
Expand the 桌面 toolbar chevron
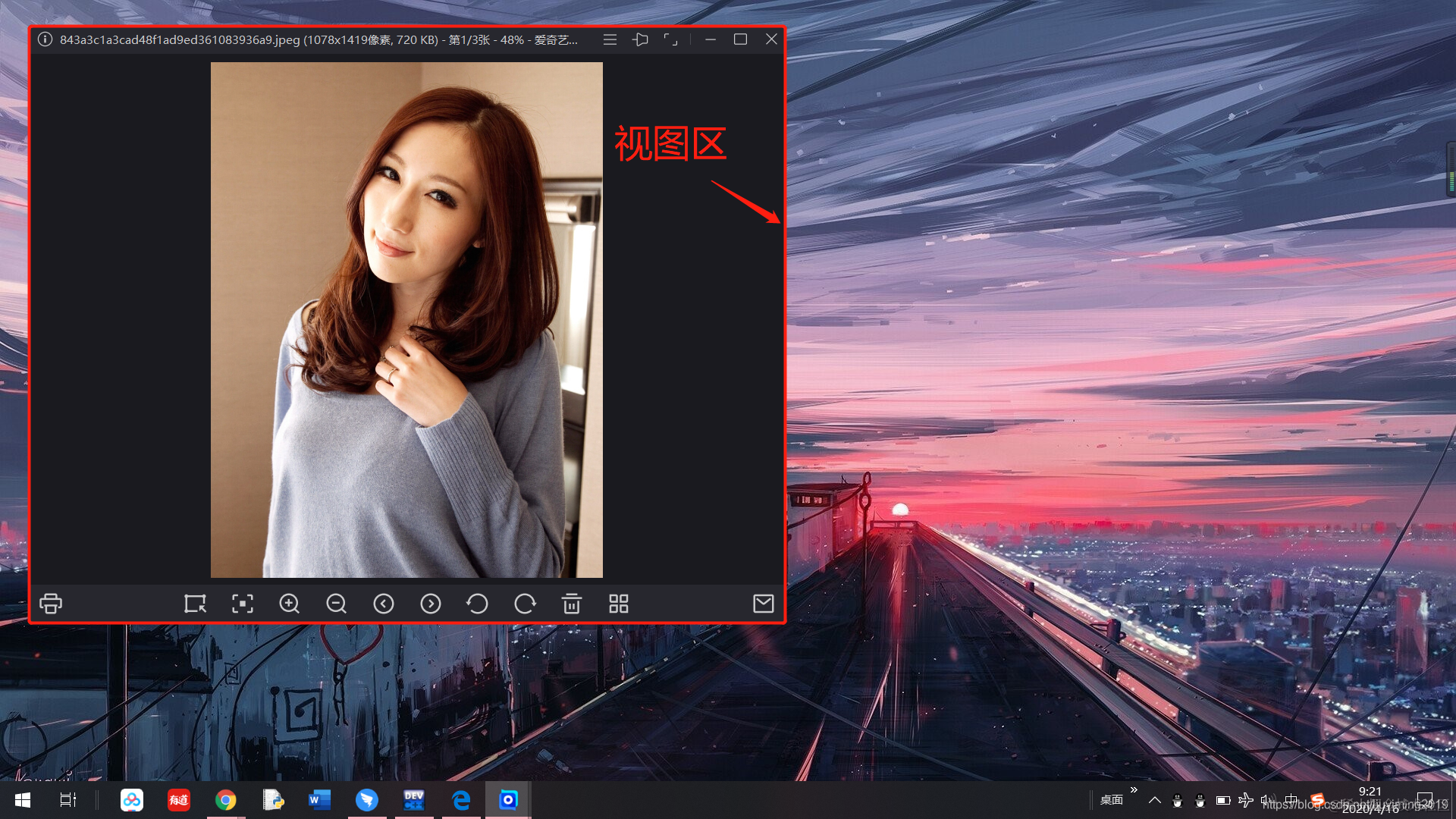(x=1134, y=790)
